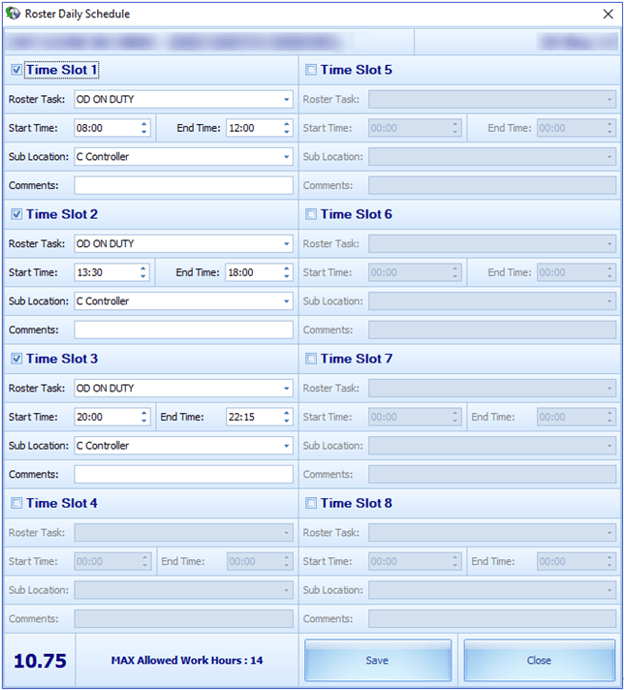The height and width of the screenshot is (690, 624).
Task: Open Time Slot 3 Sub Location dropdown
Action: (286, 446)
